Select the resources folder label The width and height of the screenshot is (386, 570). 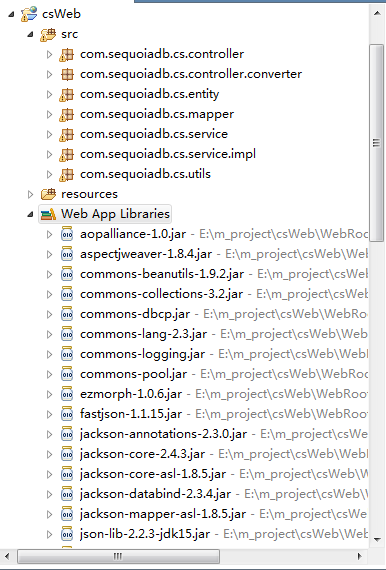tap(89, 194)
